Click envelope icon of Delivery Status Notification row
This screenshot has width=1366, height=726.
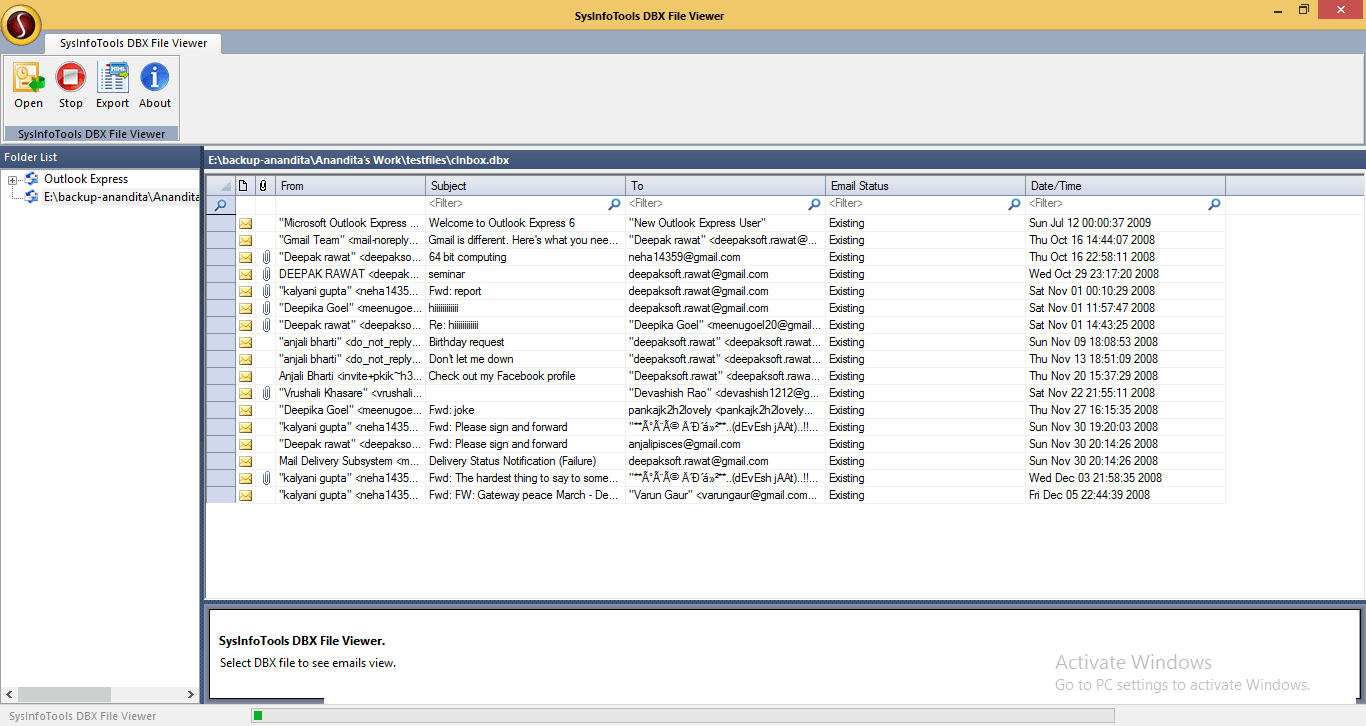click(245, 461)
